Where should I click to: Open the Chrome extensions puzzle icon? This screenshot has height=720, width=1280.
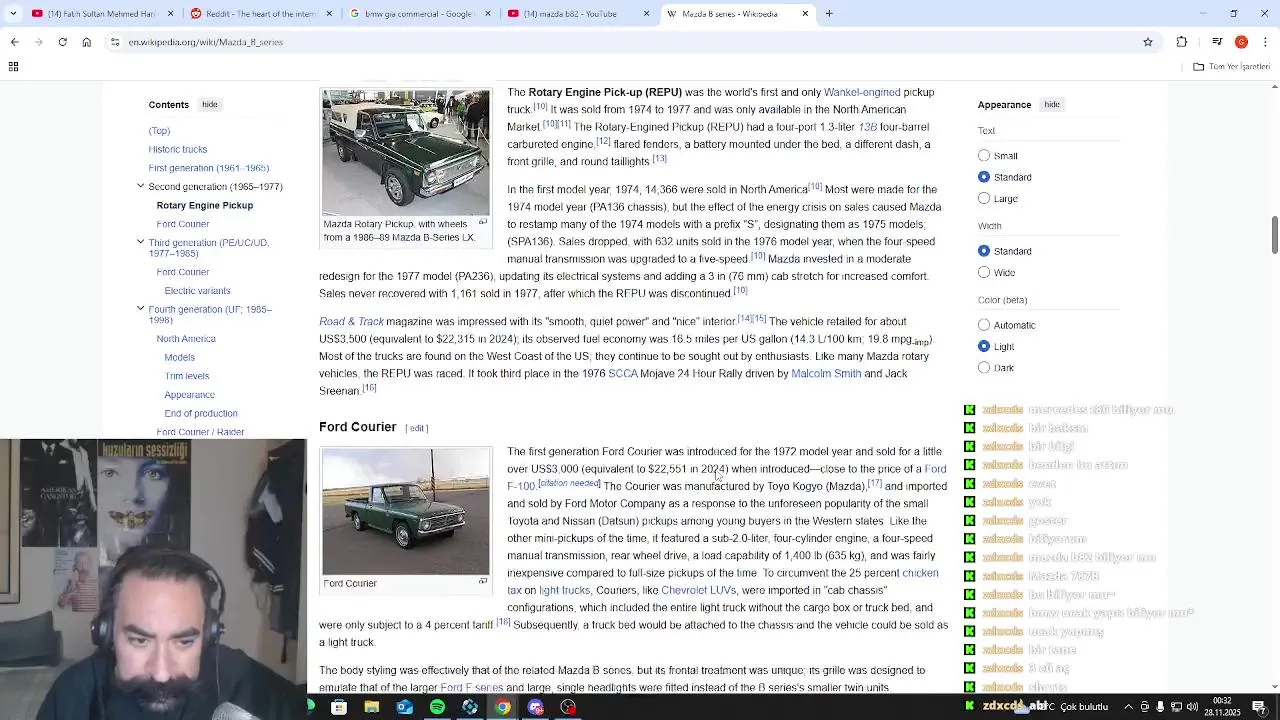click(x=1182, y=42)
